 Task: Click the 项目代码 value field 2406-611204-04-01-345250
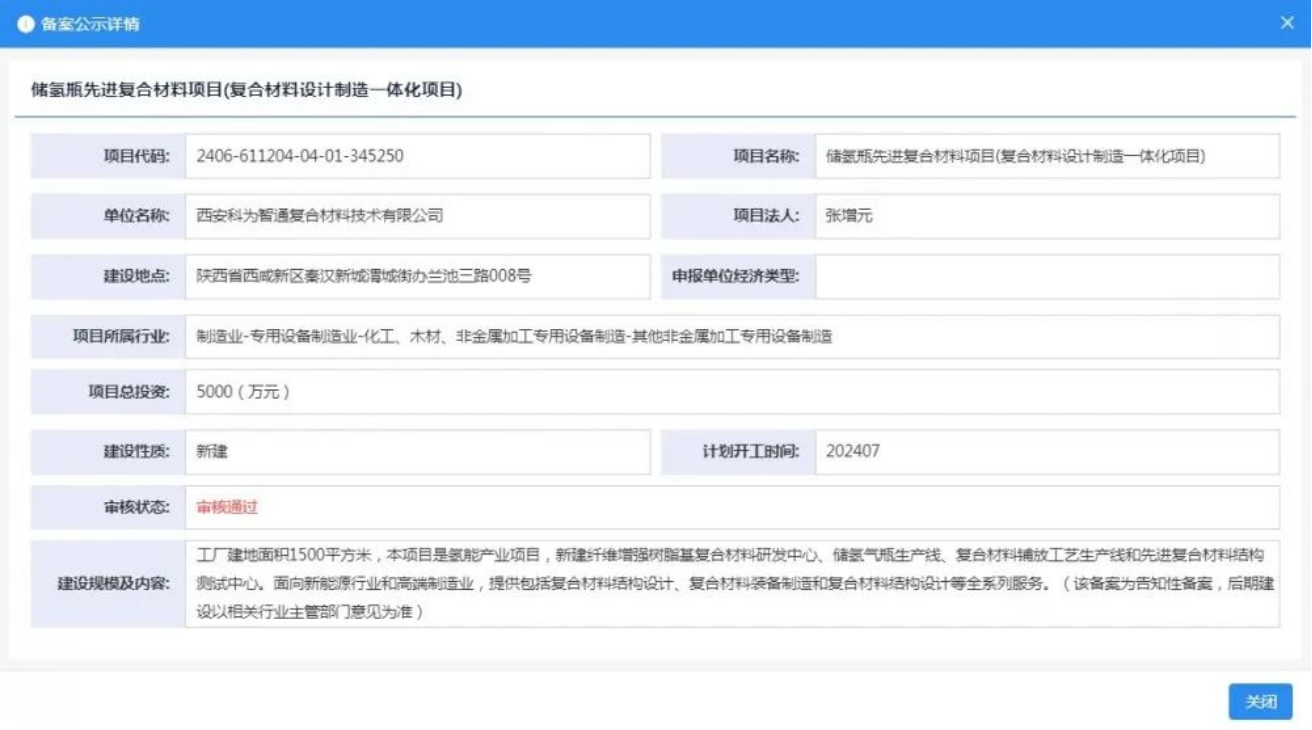click(x=417, y=156)
